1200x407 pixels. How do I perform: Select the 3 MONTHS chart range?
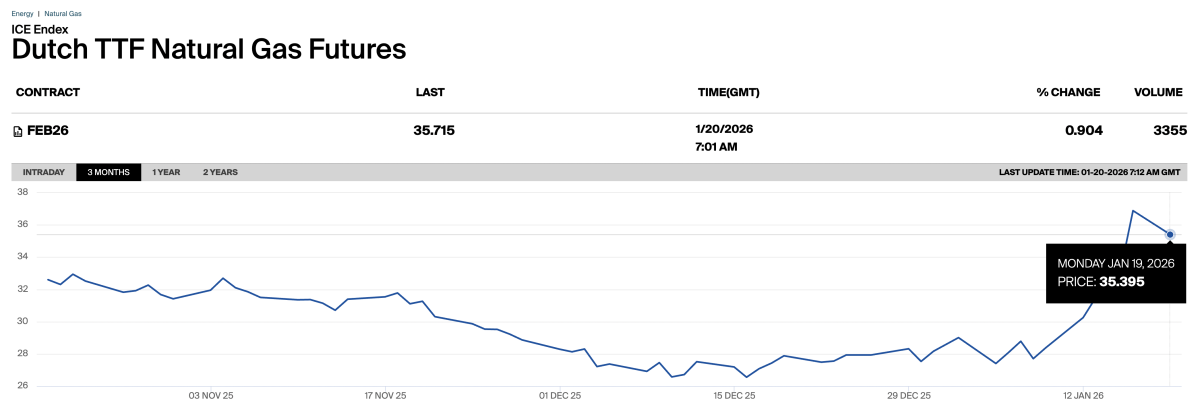coord(109,172)
